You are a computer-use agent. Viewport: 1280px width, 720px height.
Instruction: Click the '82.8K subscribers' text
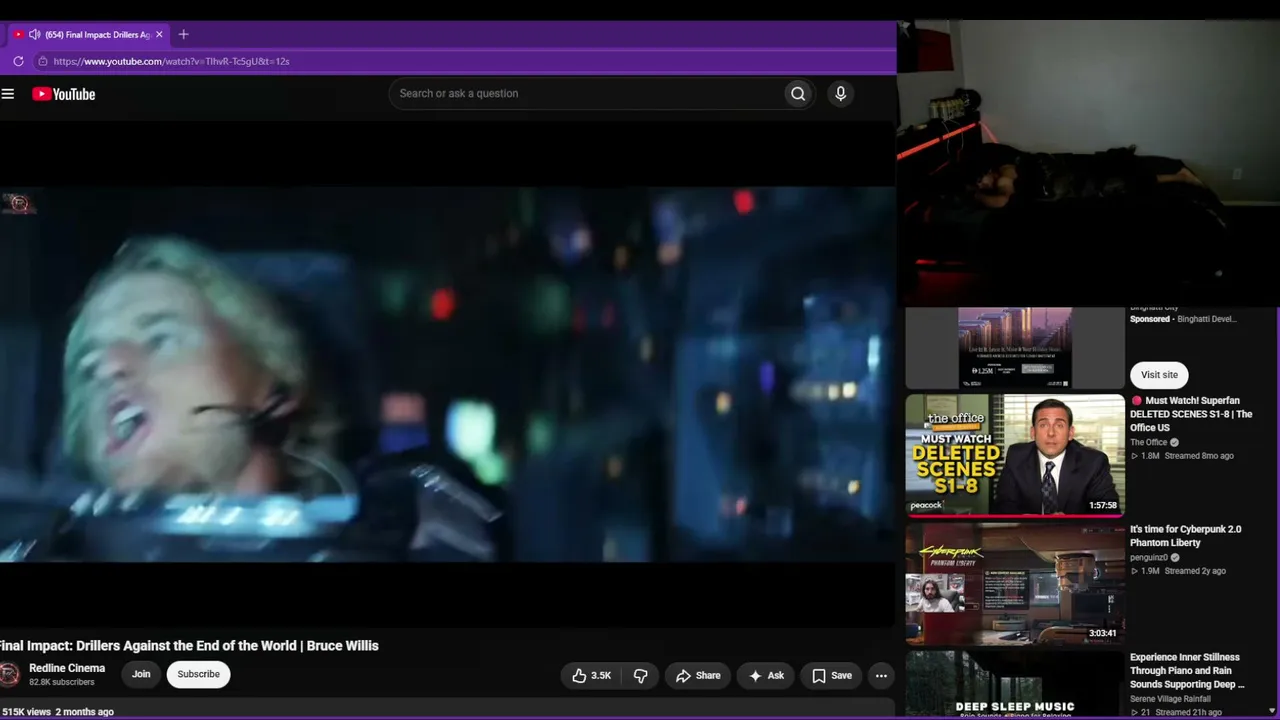click(62, 683)
